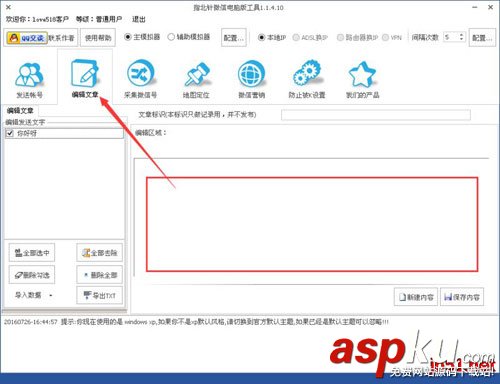This screenshot has width=500, height=384.
Task: Open the 导入数据 dropdown
Action: pyautogui.click(x=33, y=295)
